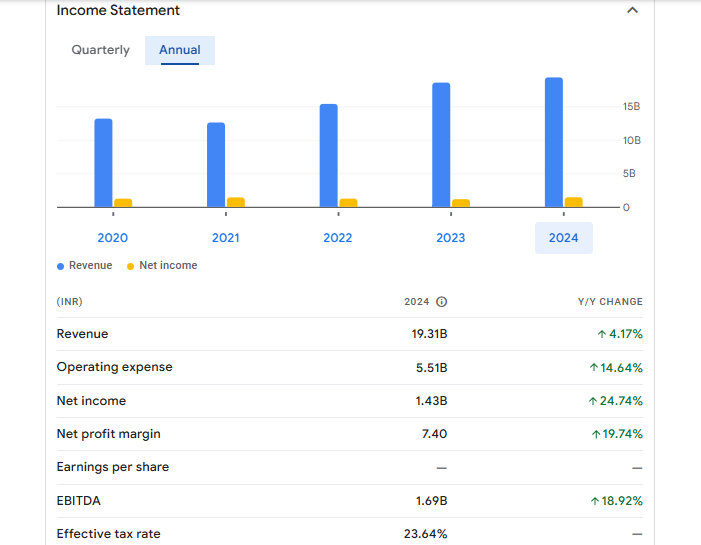Viewport: 701px width, 545px height.
Task: Switch to the Quarterly tab
Action: coord(101,50)
